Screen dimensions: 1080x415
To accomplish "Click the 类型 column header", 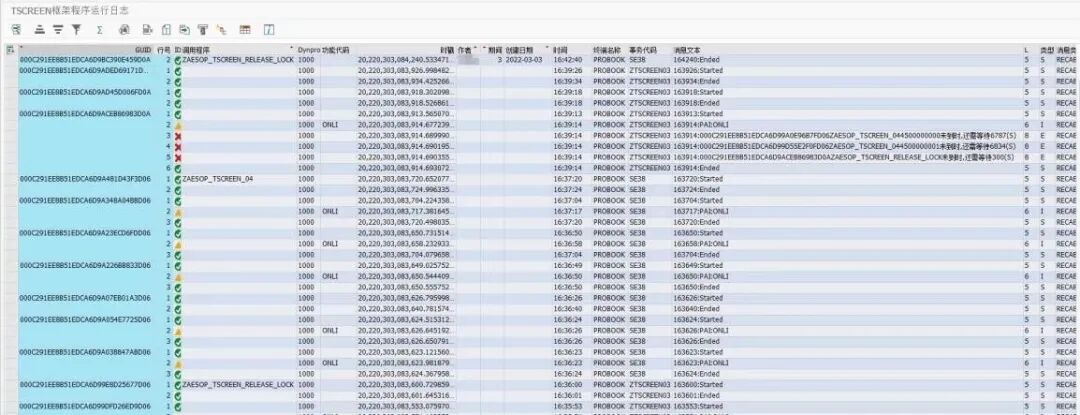I will click(x=1046, y=50).
